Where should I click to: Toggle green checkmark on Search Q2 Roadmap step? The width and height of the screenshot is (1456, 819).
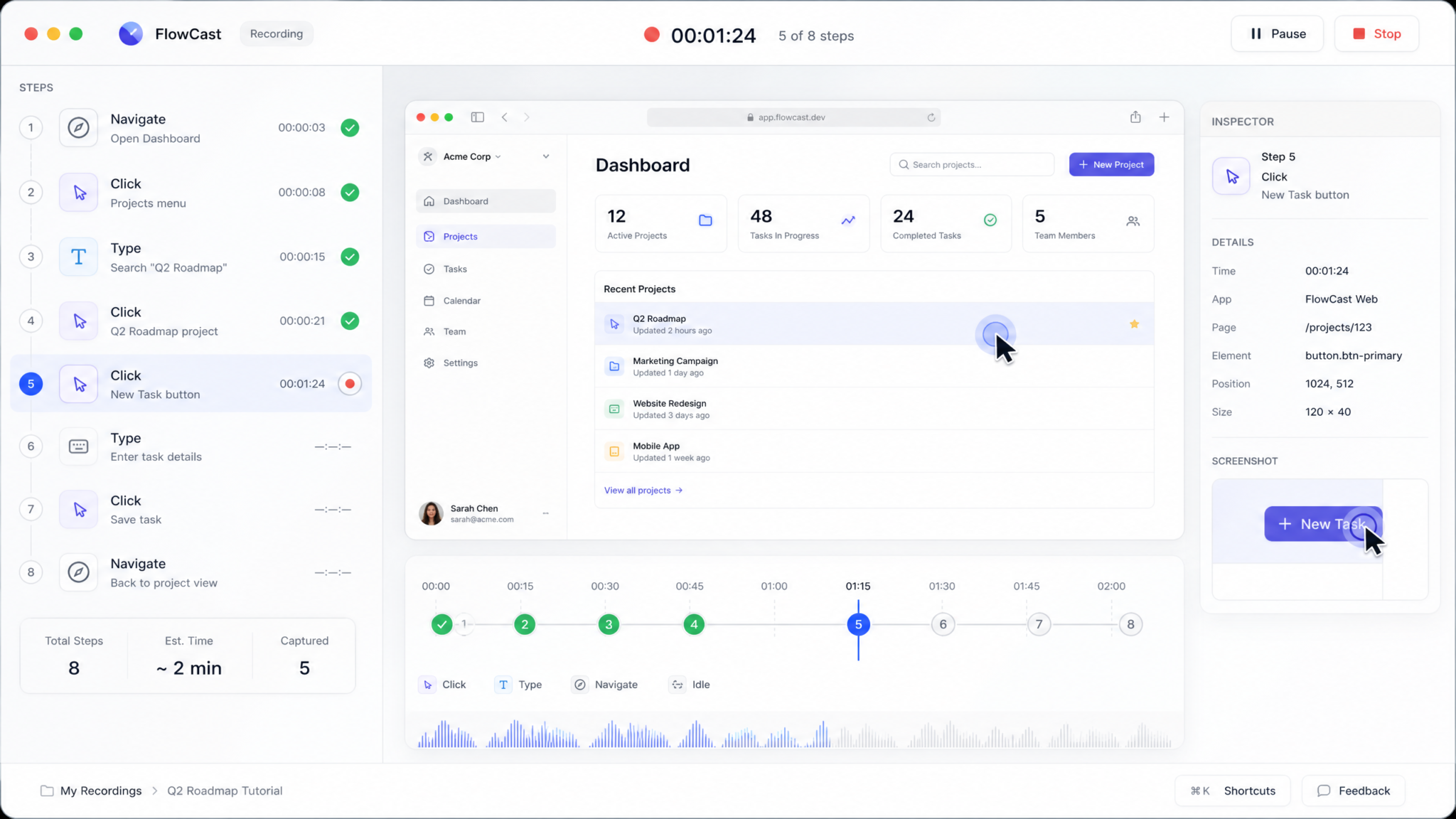[x=350, y=257]
